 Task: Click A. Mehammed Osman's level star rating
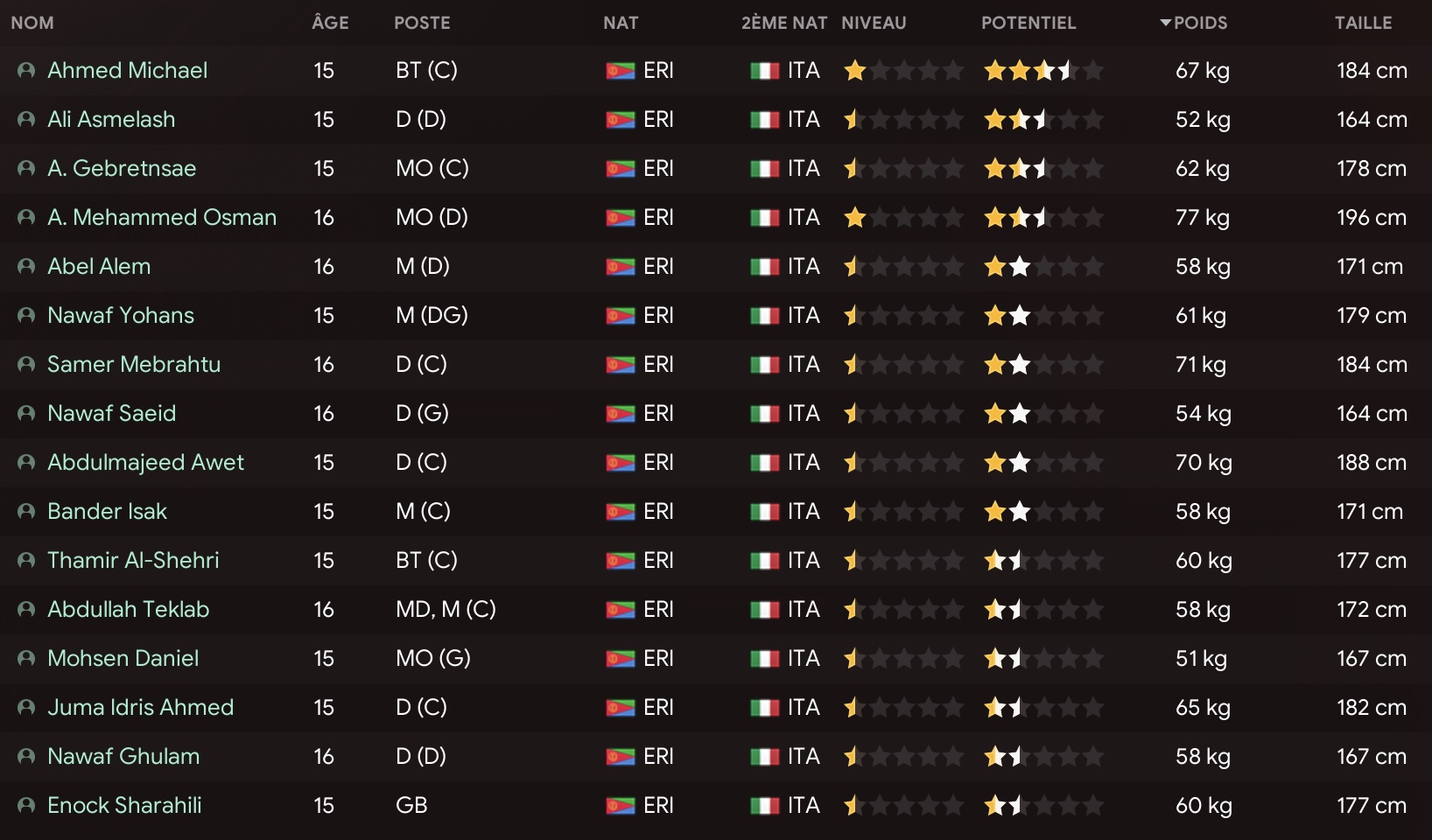(903, 217)
